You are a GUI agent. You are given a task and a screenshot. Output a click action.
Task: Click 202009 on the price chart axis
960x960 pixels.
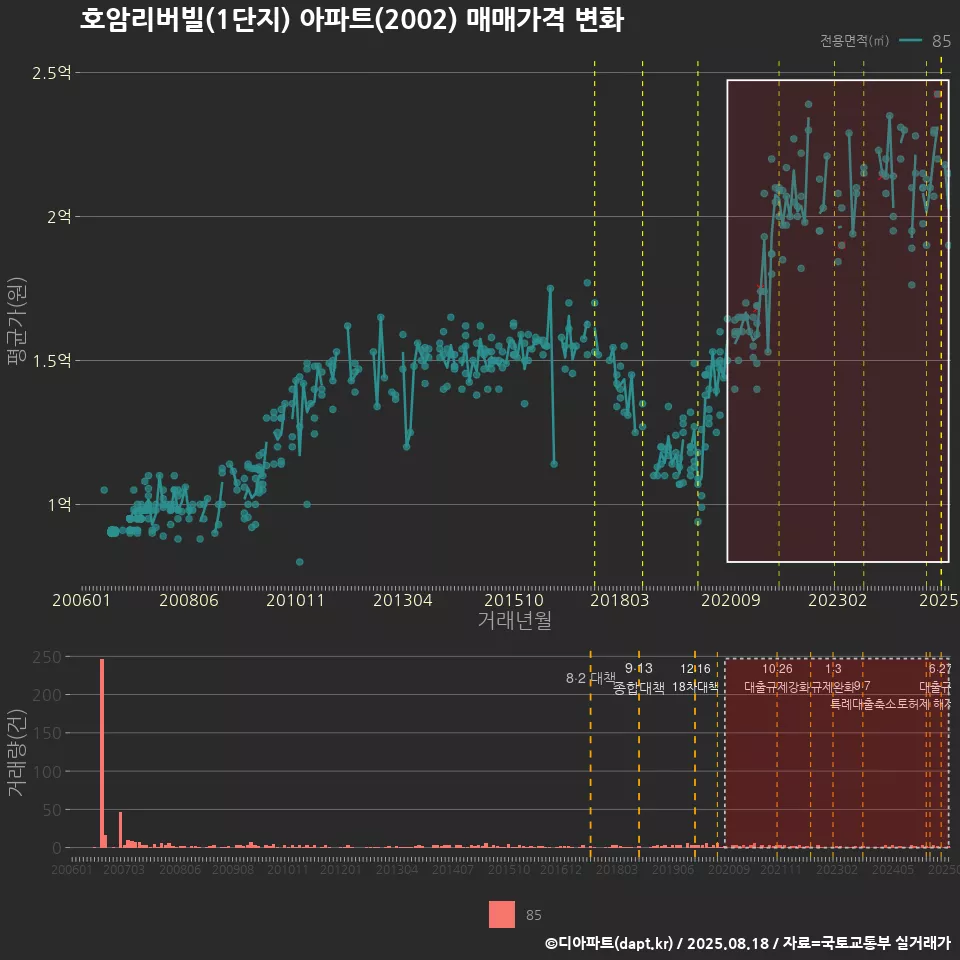(x=730, y=600)
